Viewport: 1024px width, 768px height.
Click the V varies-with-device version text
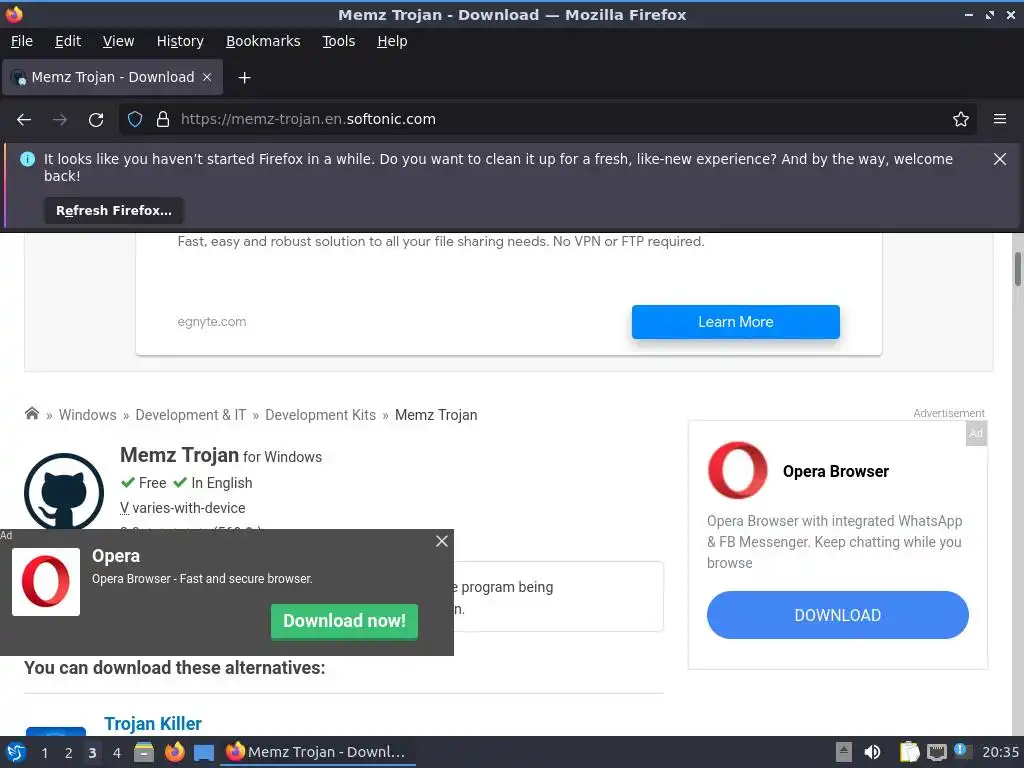[183, 508]
